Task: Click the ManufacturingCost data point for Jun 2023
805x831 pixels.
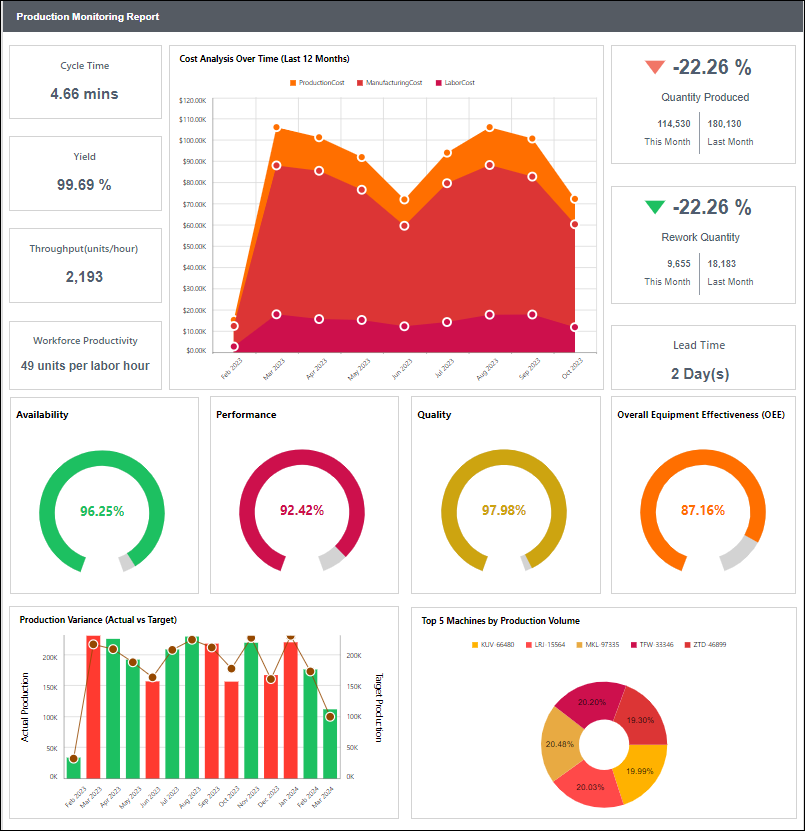Action: pyautogui.click(x=404, y=226)
